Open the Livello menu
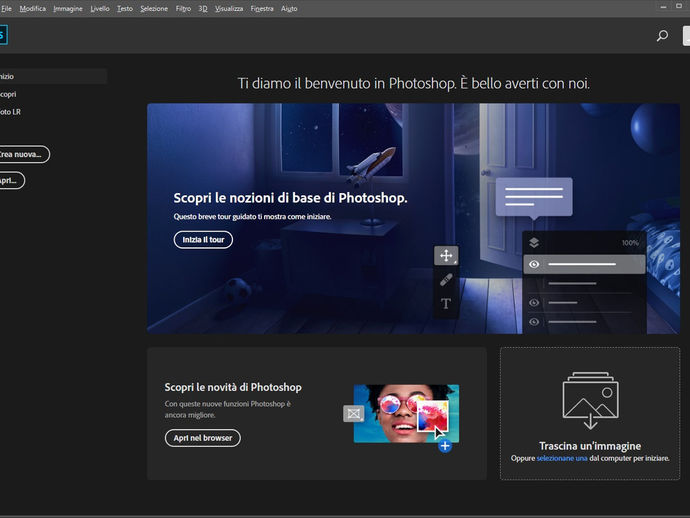This screenshot has width=690, height=518. (x=100, y=8)
